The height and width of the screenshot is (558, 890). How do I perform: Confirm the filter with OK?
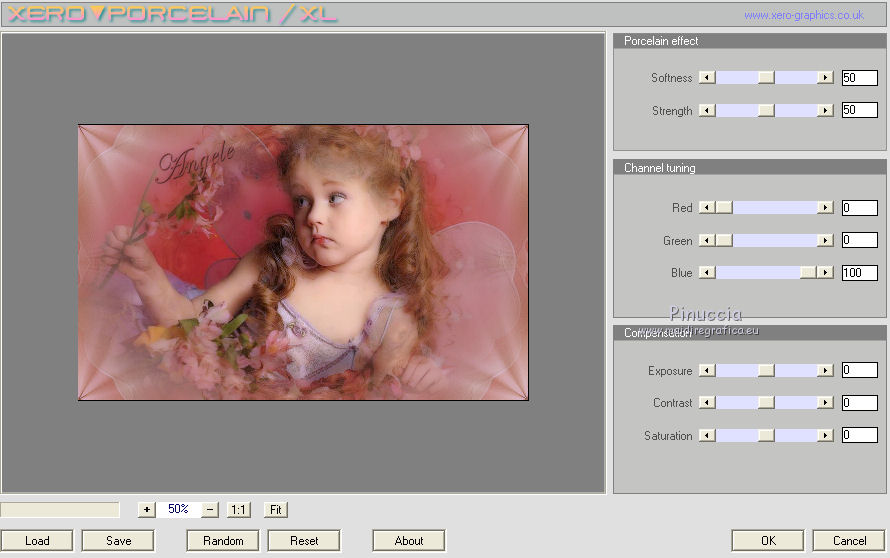pos(768,540)
